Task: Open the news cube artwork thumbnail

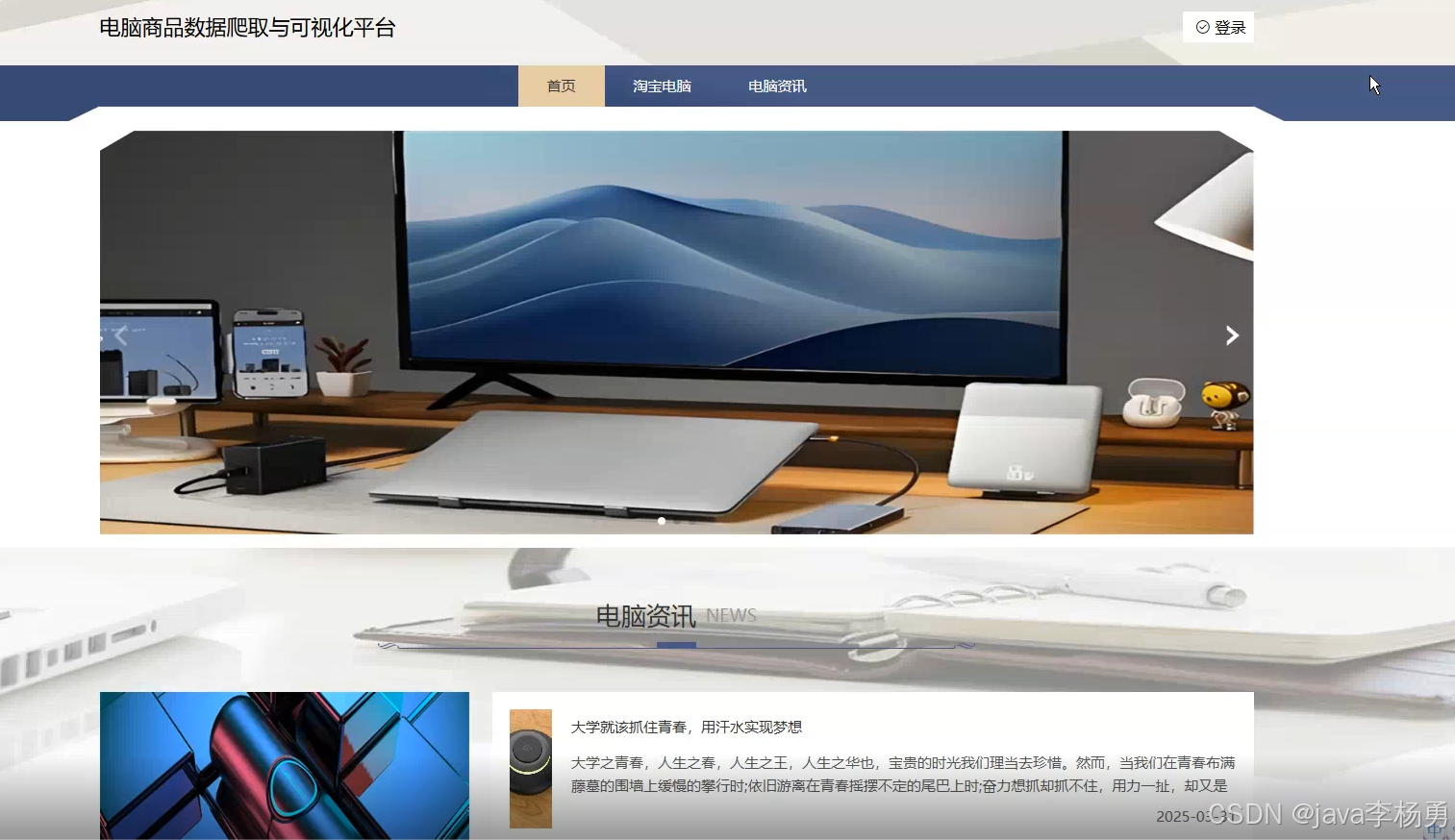Action: [x=285, y=765]
